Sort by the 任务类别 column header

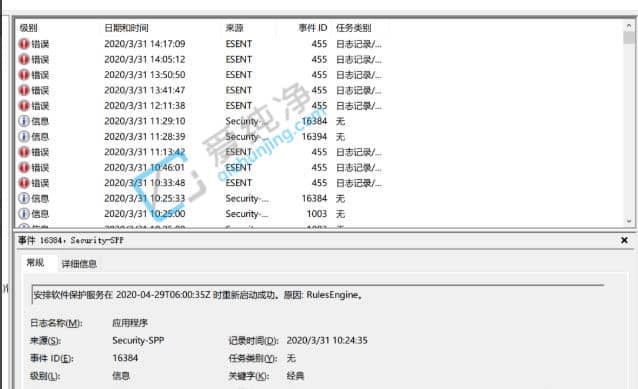354,28
